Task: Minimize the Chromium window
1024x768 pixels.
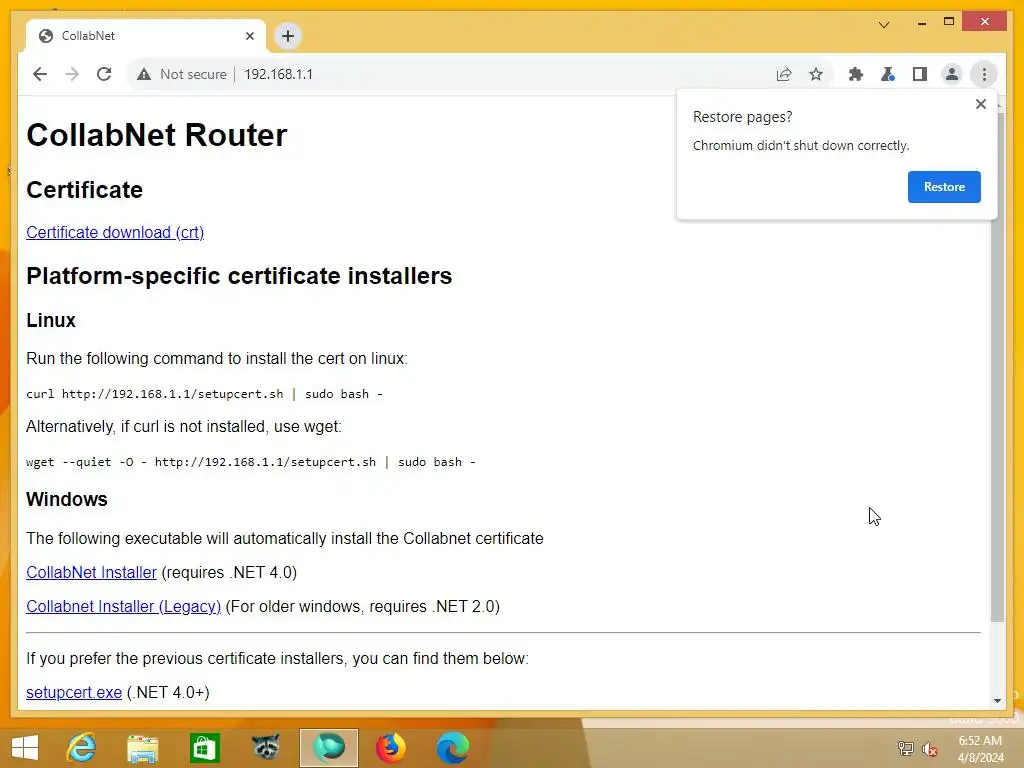Action: (921, 23)
